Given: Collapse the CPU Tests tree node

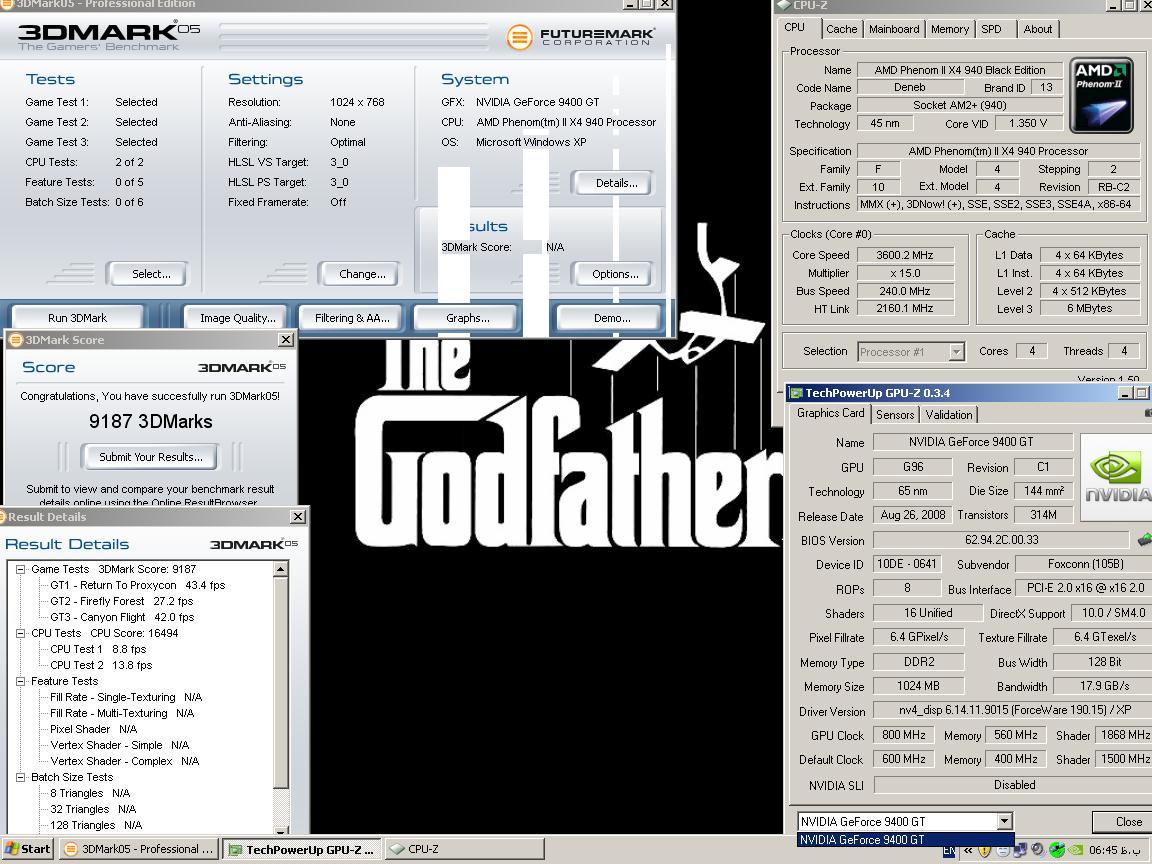Looking at the screenshot, I should tap(21, 633).
